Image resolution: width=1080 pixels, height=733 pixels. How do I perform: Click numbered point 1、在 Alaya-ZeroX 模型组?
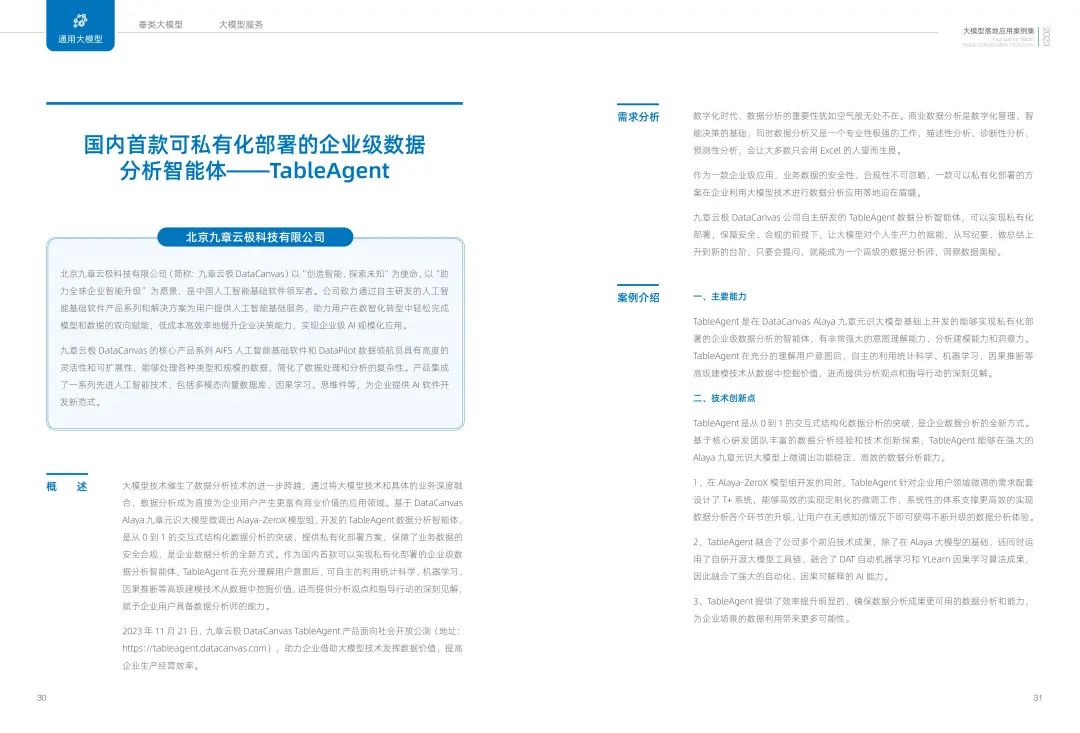click(x=863, y=499)
